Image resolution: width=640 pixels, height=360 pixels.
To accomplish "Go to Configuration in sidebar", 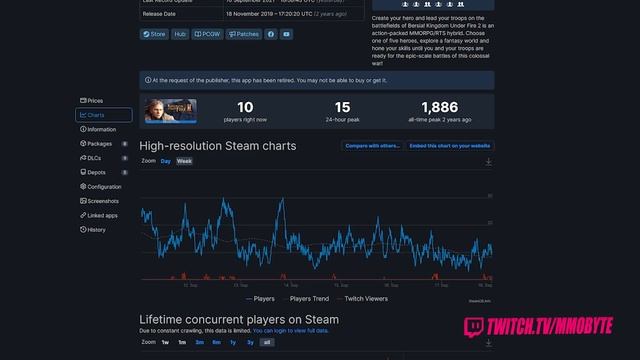I will coord(101,187).
